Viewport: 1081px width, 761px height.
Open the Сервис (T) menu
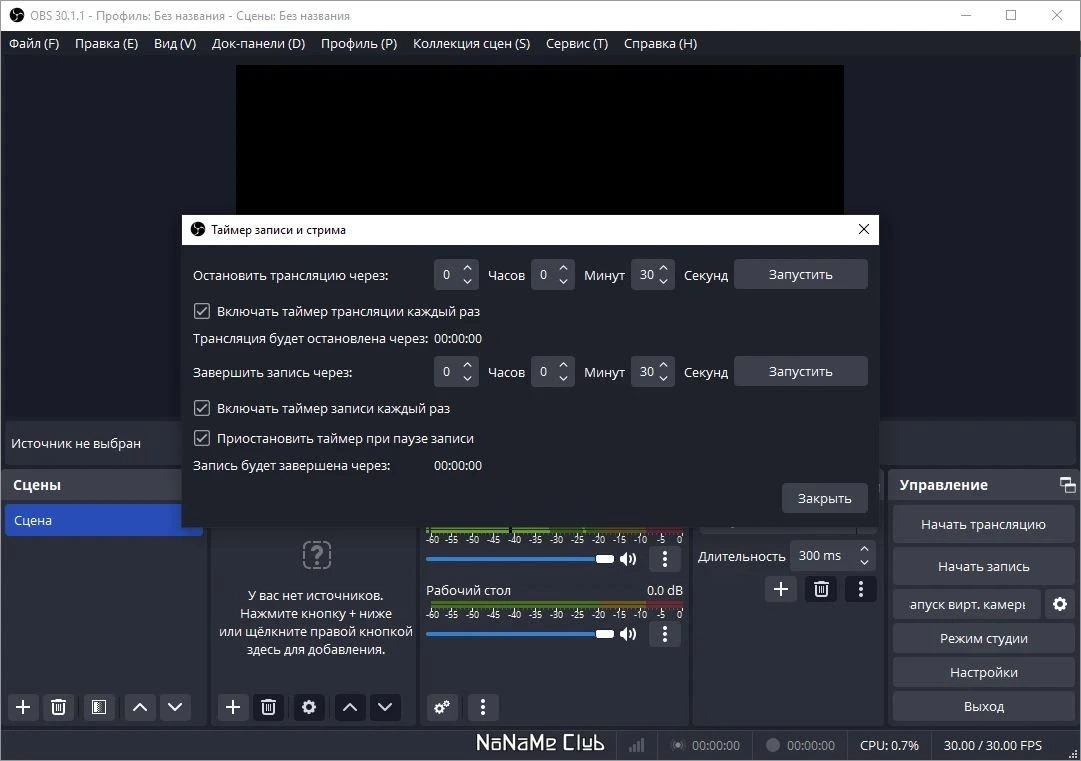click(577, 43)
